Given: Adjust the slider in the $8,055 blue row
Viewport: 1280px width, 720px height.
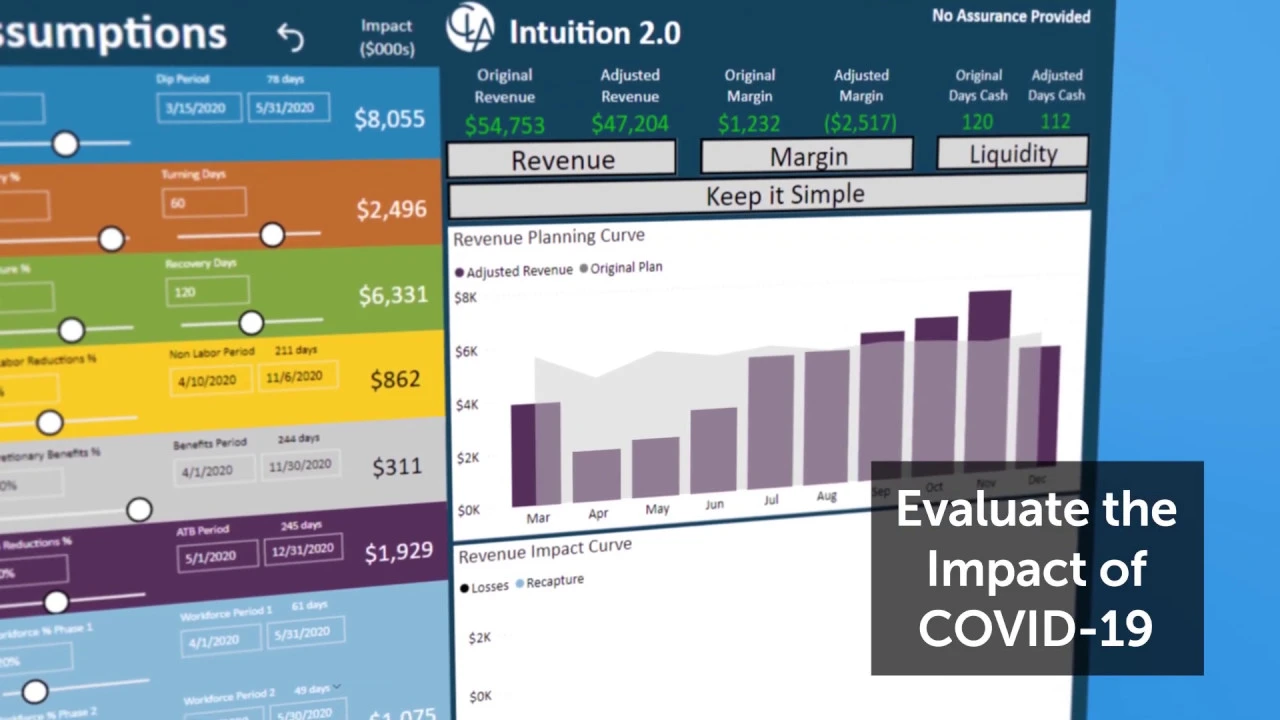Looking at the screenshot, I should [65, 144].
